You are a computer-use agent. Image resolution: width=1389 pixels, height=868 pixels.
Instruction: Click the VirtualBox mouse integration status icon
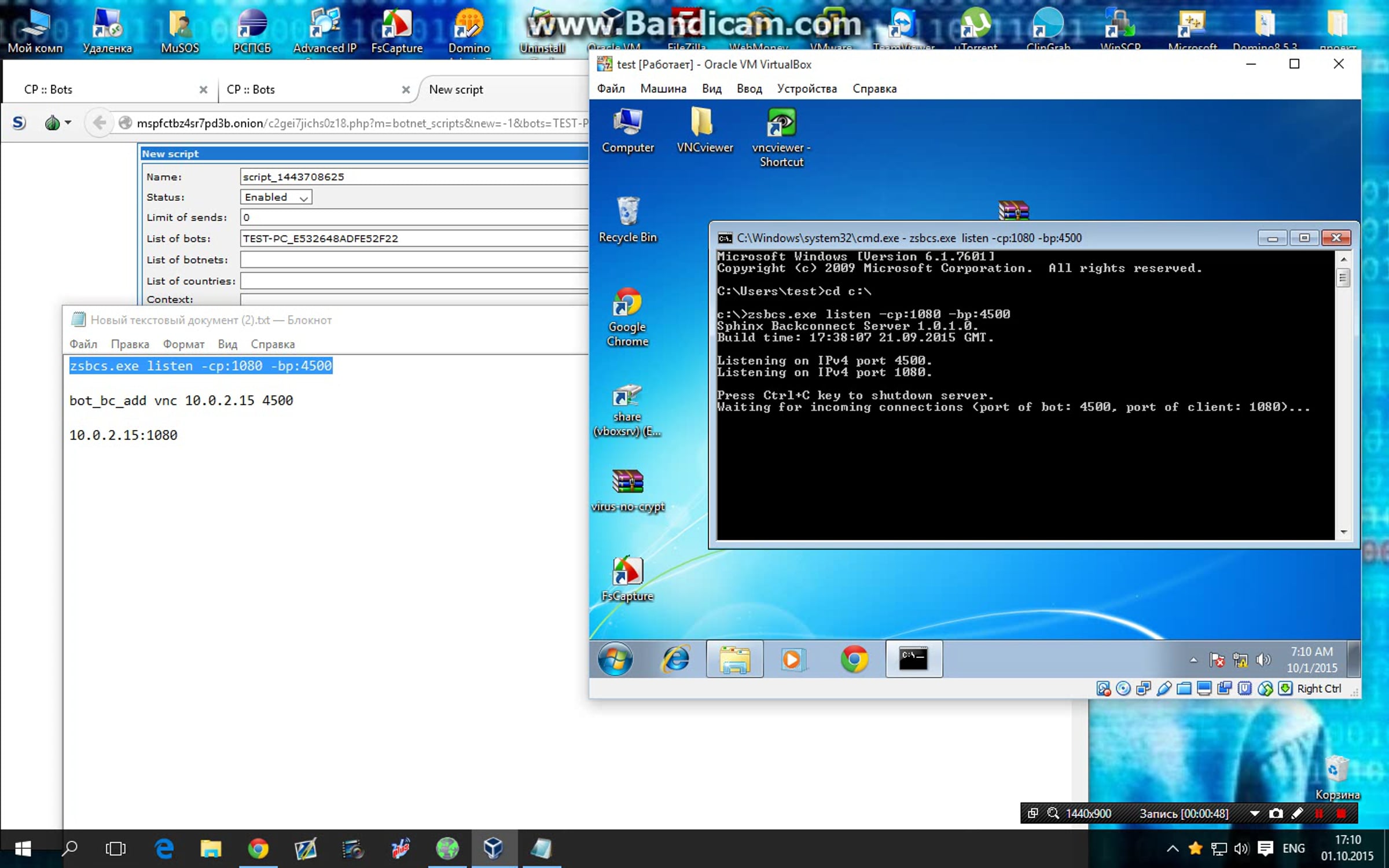(x=1265, y=689)
